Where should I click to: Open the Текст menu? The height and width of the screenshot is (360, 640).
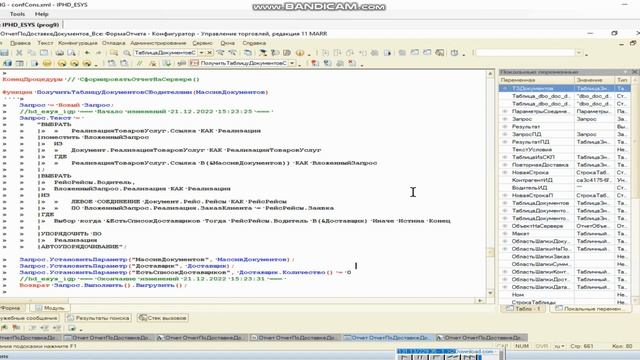tap(45, 43)
